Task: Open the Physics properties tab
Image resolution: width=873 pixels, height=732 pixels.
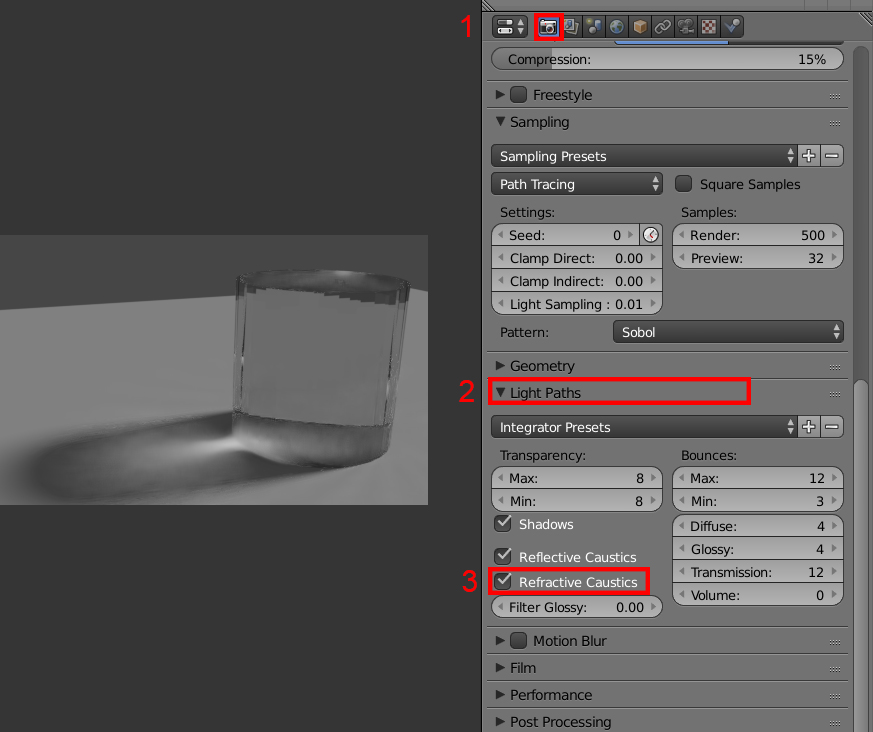Action: pyautogui.click(x=732, y=26)
